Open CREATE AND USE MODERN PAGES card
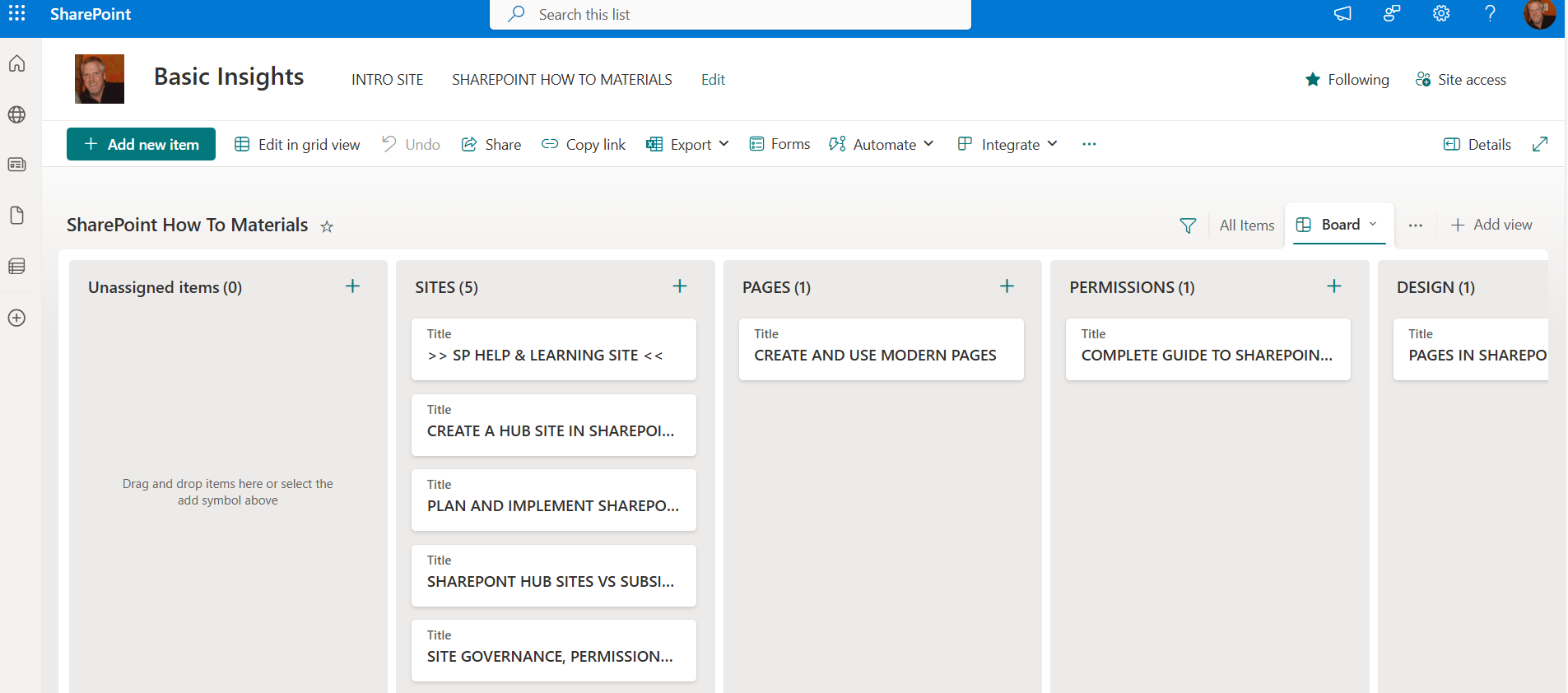The image size is (1568, 693). click(x=882, y=349)
